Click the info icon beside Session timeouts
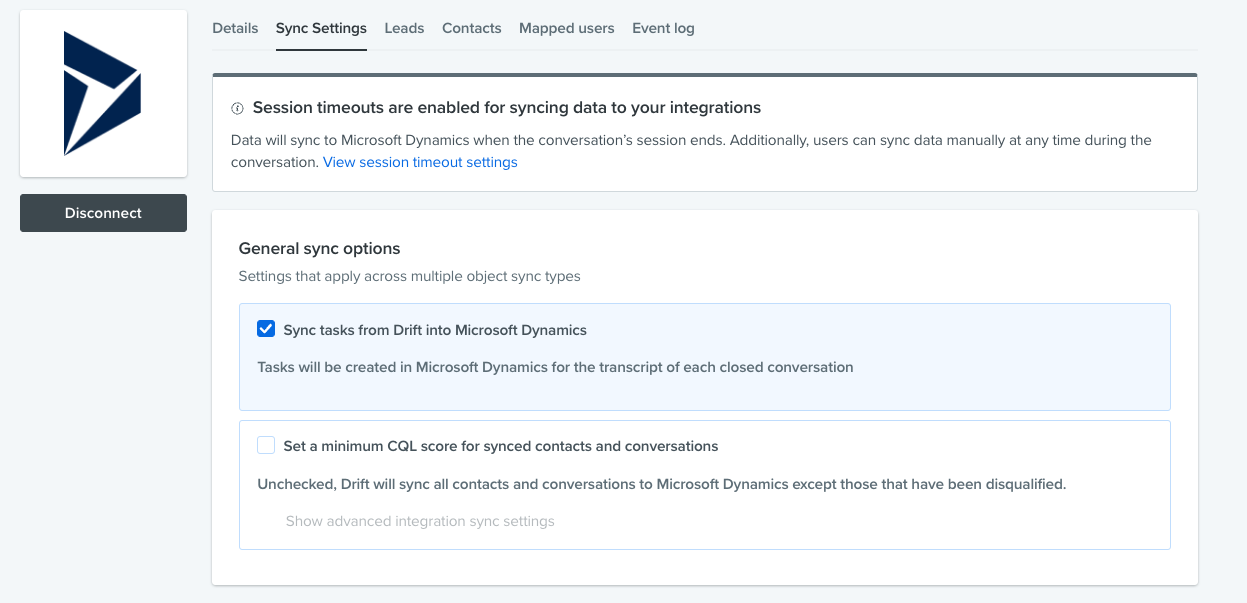This screenshot has height=603, width=1247. 237,108
